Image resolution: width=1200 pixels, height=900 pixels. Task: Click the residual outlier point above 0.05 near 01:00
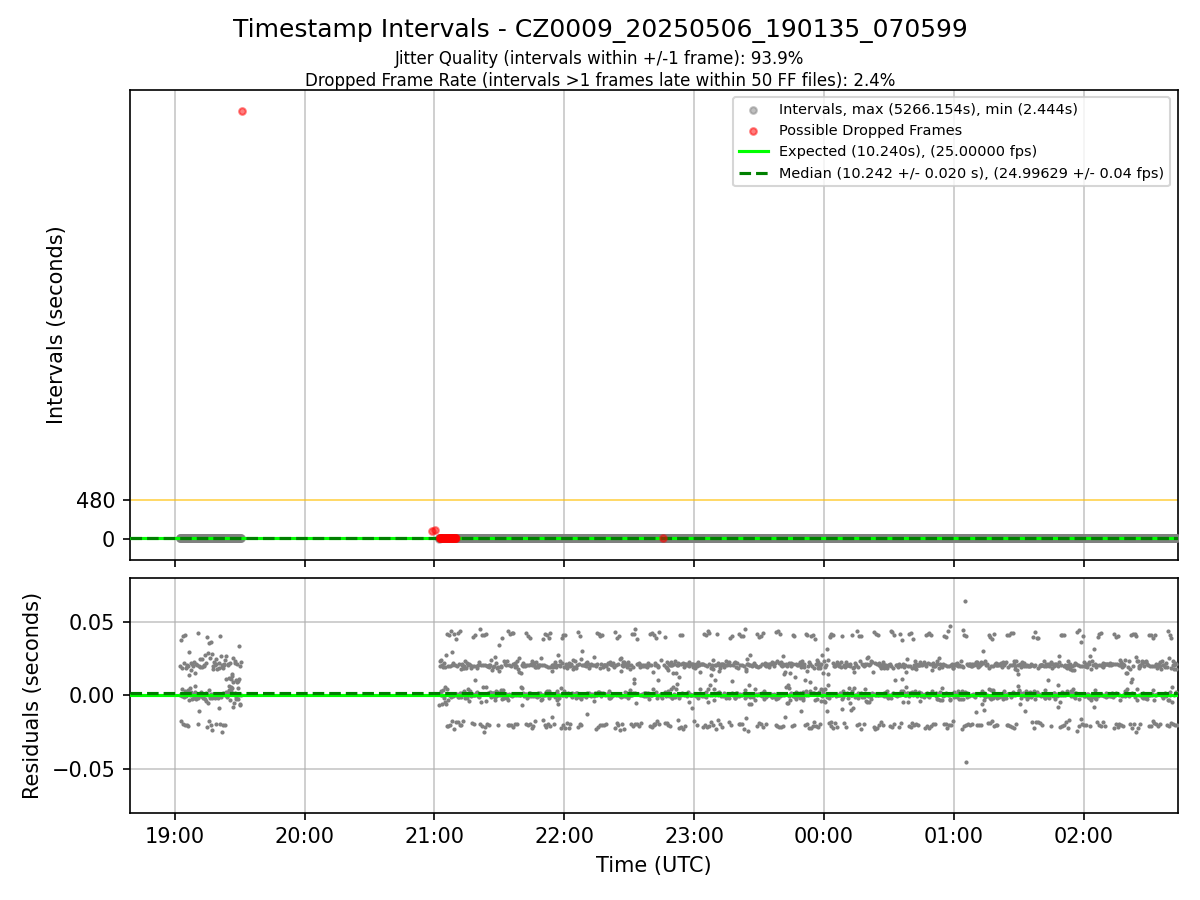pos(965,601)
